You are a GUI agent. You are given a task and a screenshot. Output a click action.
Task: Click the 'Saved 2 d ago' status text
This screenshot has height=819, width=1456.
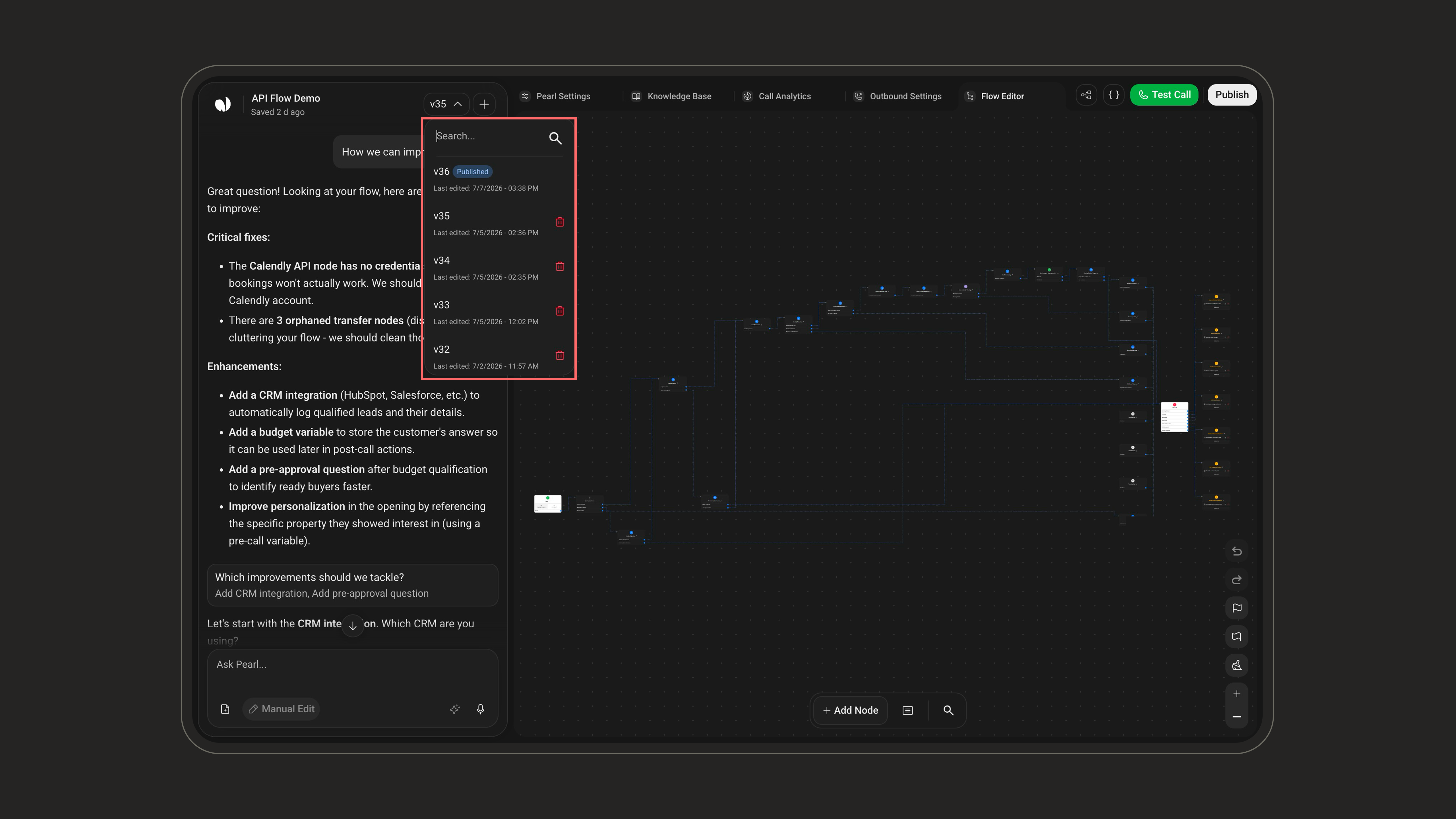point(278,112)
